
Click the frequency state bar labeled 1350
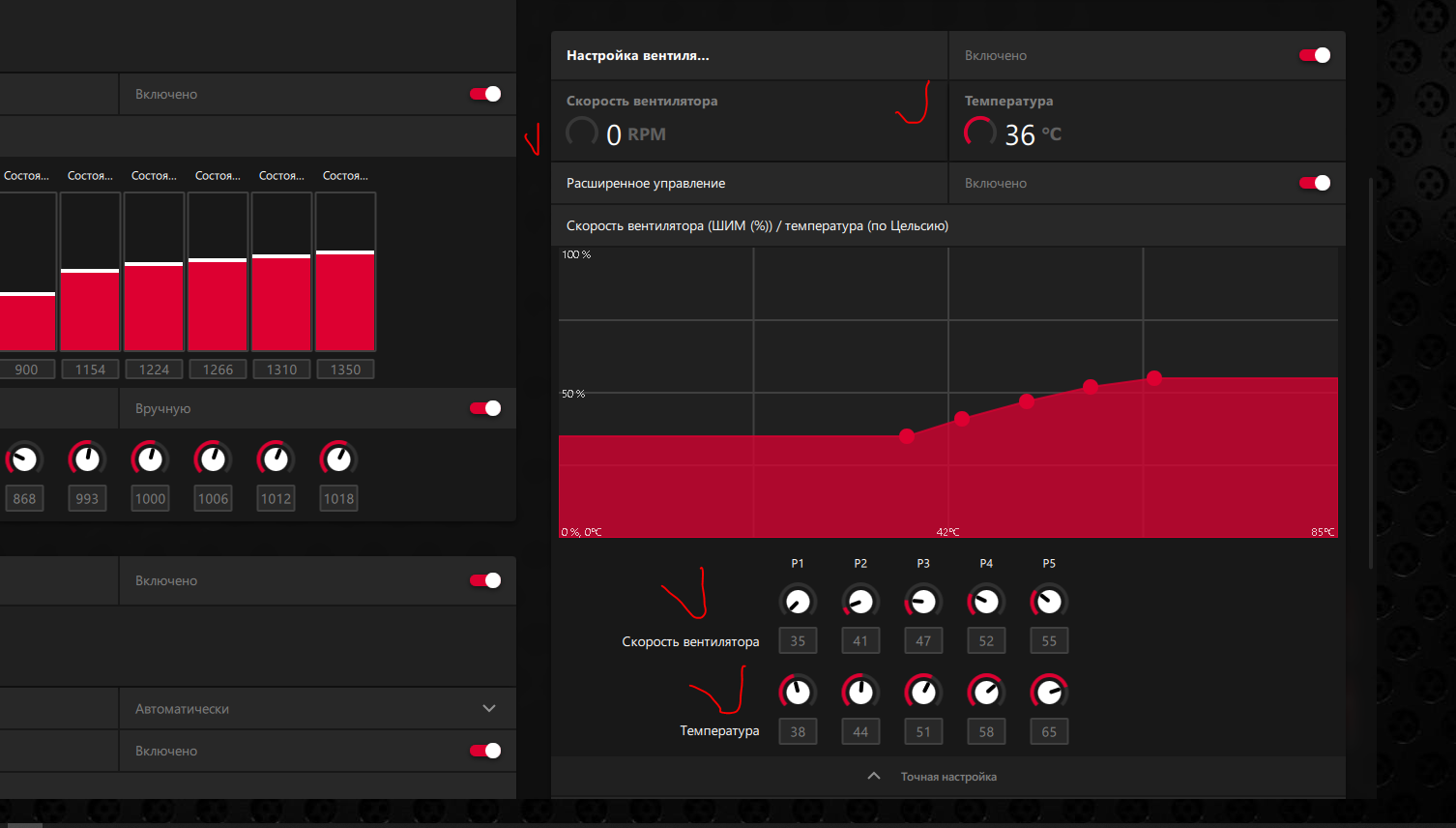pyautogui.click(x=345, y=272)
